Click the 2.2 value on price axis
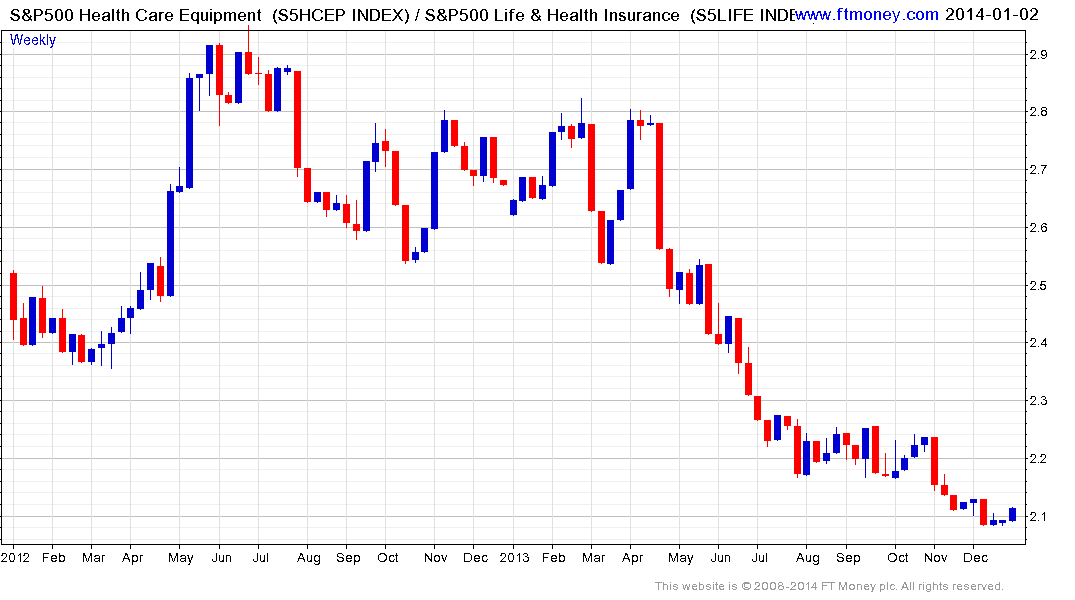The width and height of the screenshot is (1075, 600). 1038,459
